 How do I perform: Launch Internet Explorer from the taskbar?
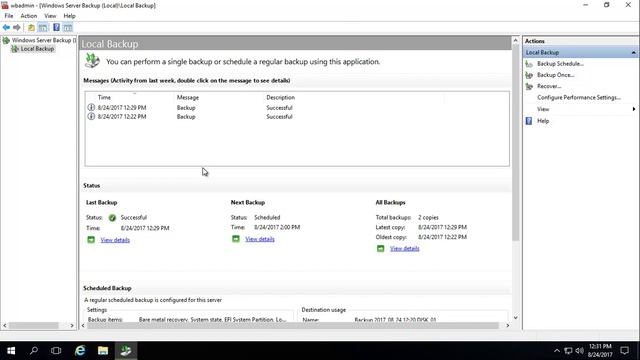80,351
